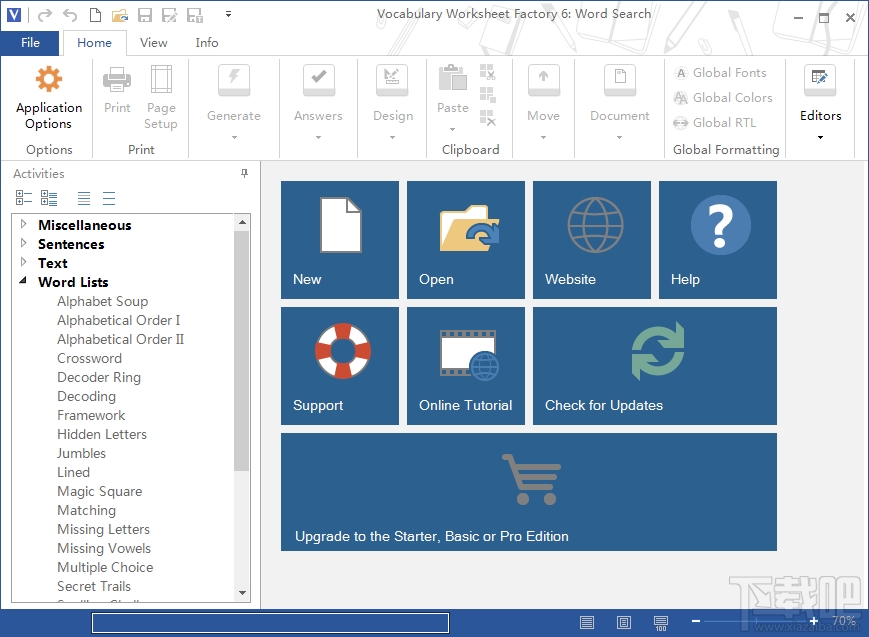The width and height of the screenshot is (869, 637).
Task: Open the quick access toolbar customize arrow
Action: pyautogui.click(x=228, y=14)
